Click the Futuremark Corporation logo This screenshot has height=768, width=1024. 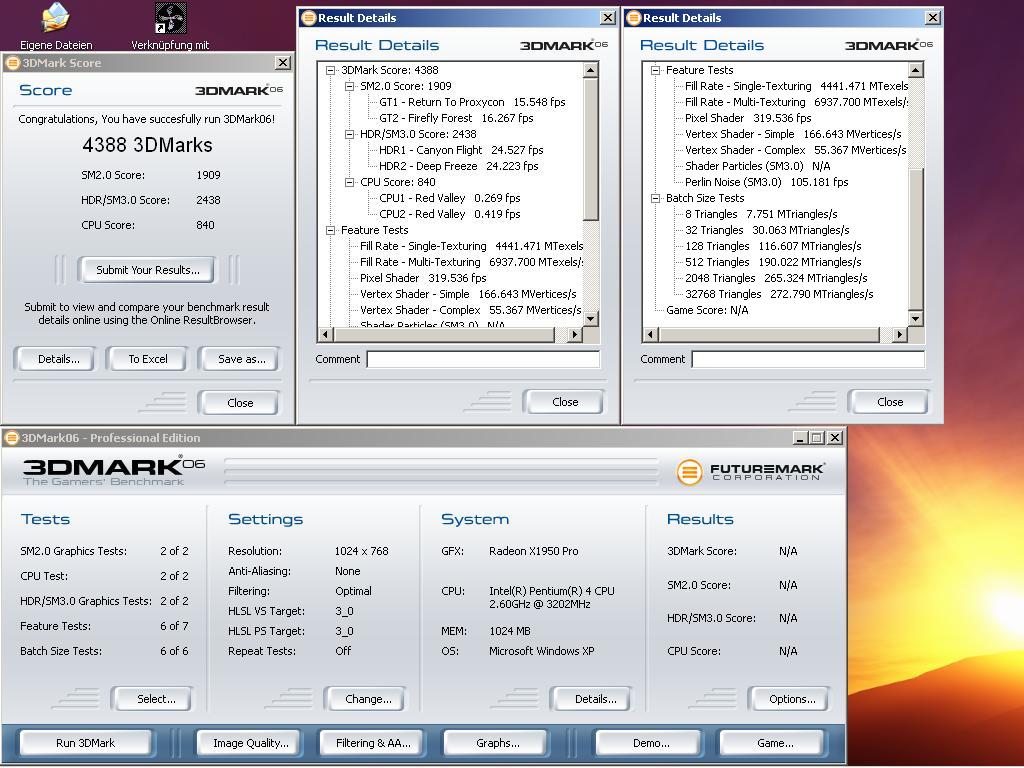tap(750, 472)
